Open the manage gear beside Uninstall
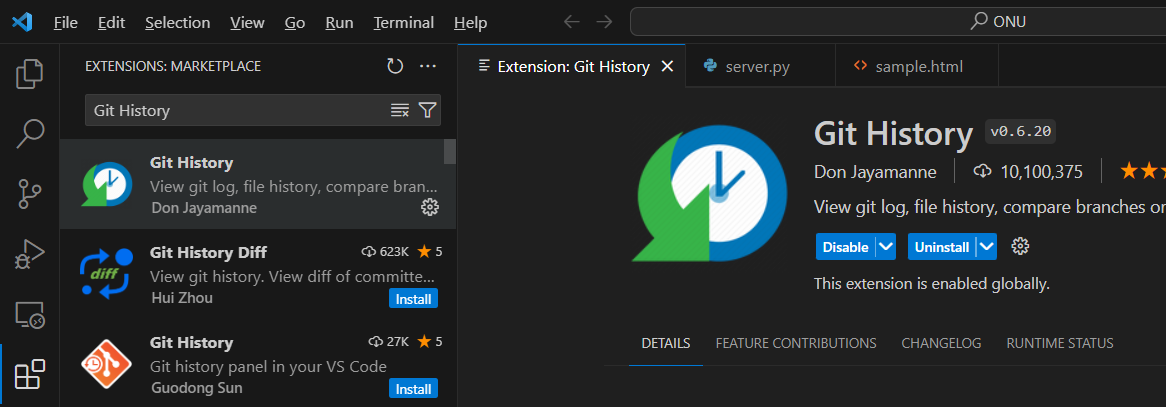Viewport: 1166px width, 407px height. (1020, 246)
